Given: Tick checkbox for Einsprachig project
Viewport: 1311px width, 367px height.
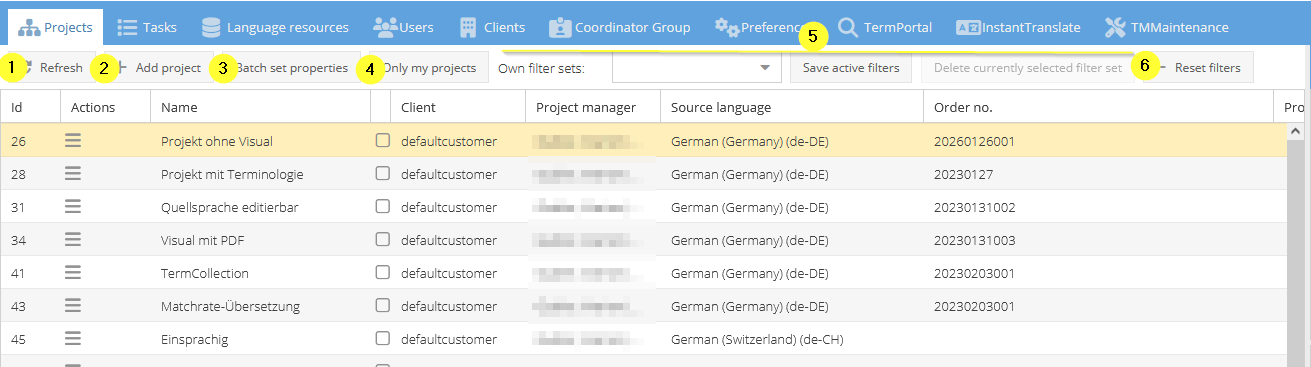Looking at the screenshot, I should click(383, 339).
